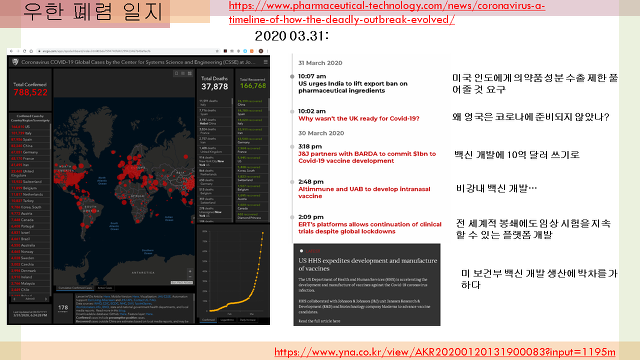Zoom out on the map
This screenshot has height=360, width=640.
(190, 276)
